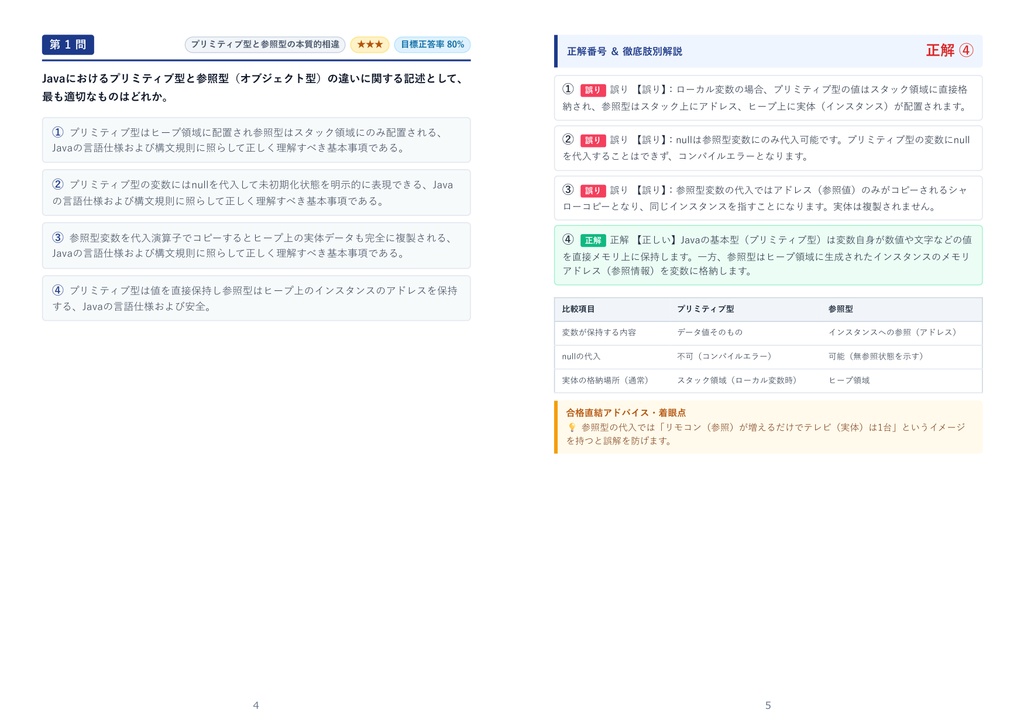Click the 第1問 question number badge

pos(68,44)
